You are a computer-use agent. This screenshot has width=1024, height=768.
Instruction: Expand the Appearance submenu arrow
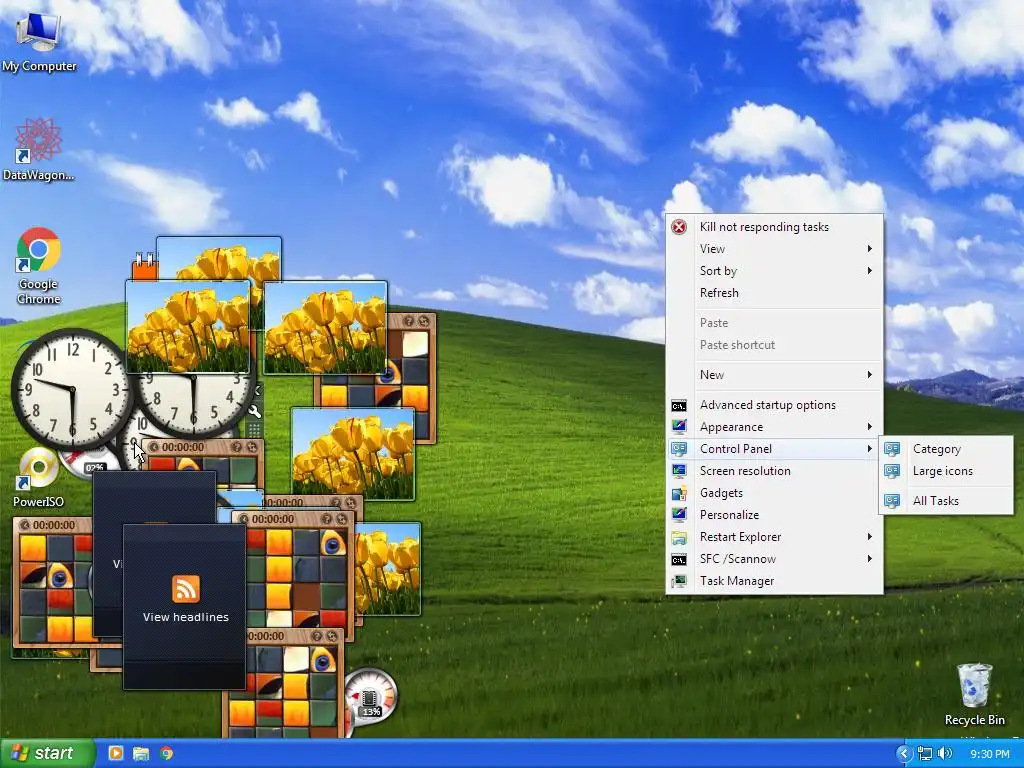(x=870, y=427)
